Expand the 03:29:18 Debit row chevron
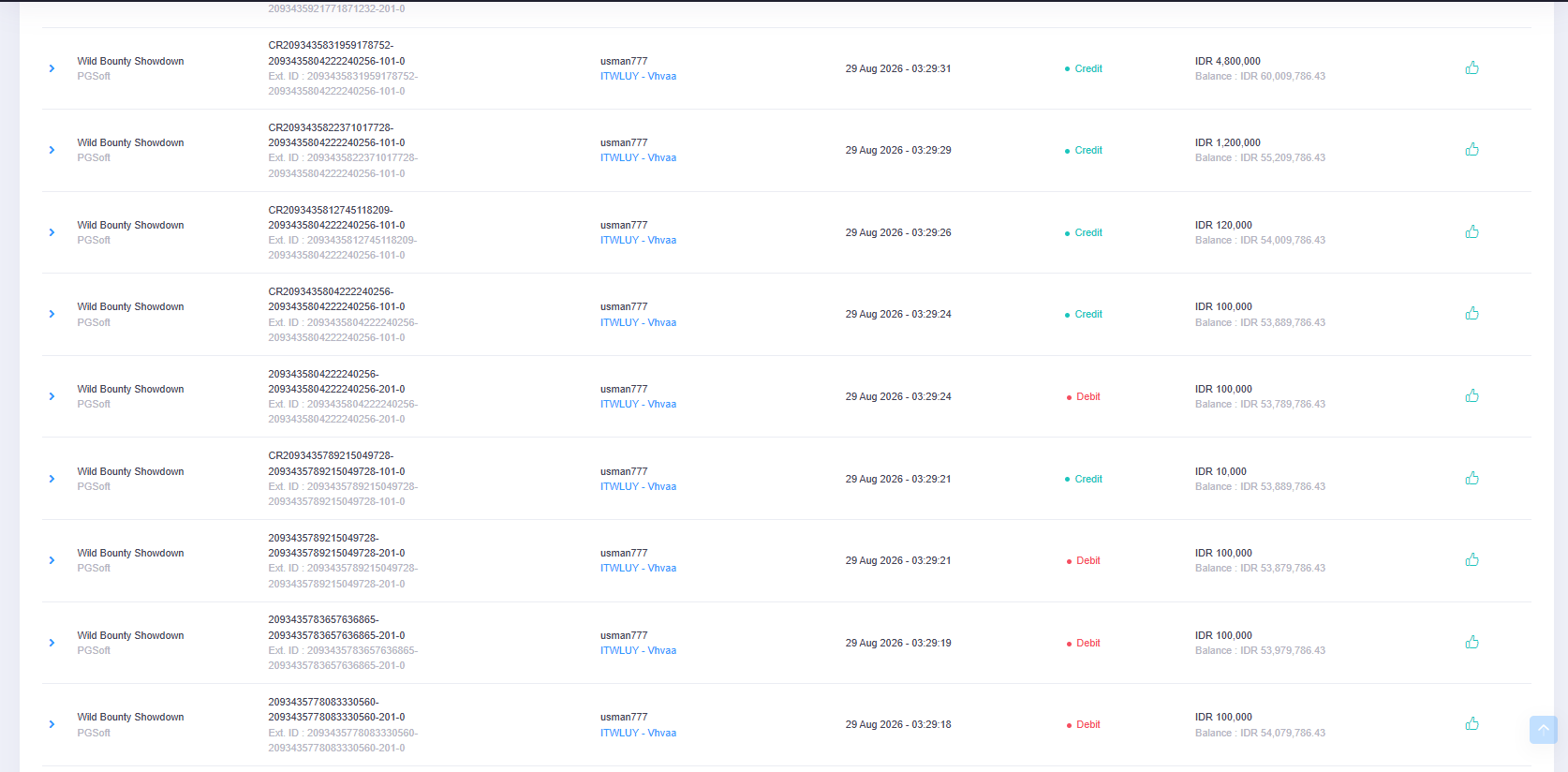 52,724
